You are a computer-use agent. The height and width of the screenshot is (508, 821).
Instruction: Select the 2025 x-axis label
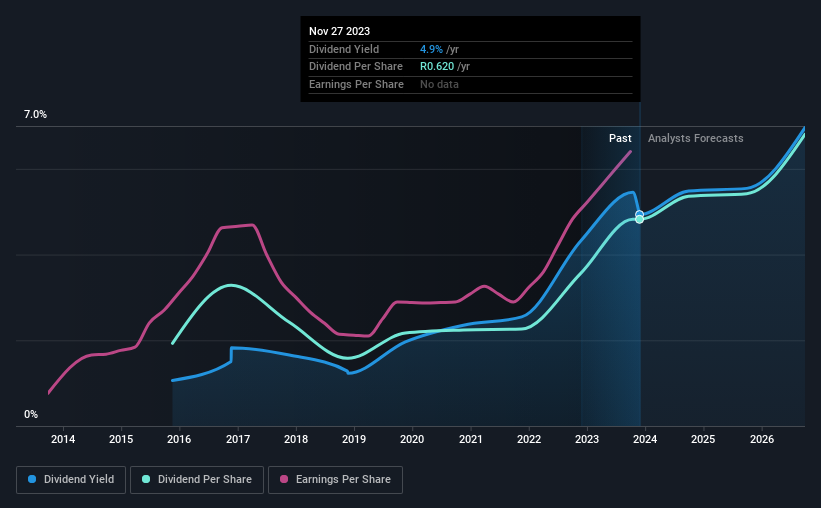tap(703, 439)
